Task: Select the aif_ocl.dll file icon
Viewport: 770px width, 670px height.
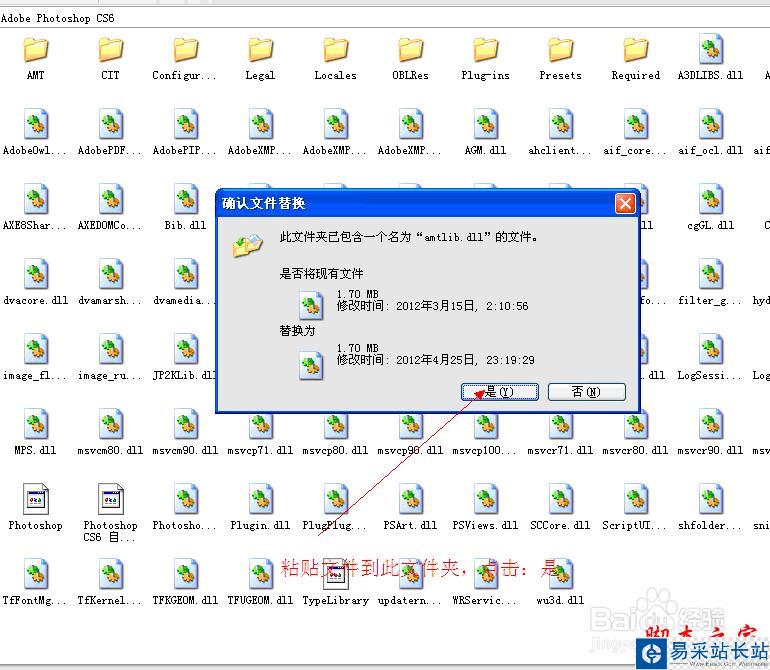Action: pyautogui.click(x=711, y=124)
